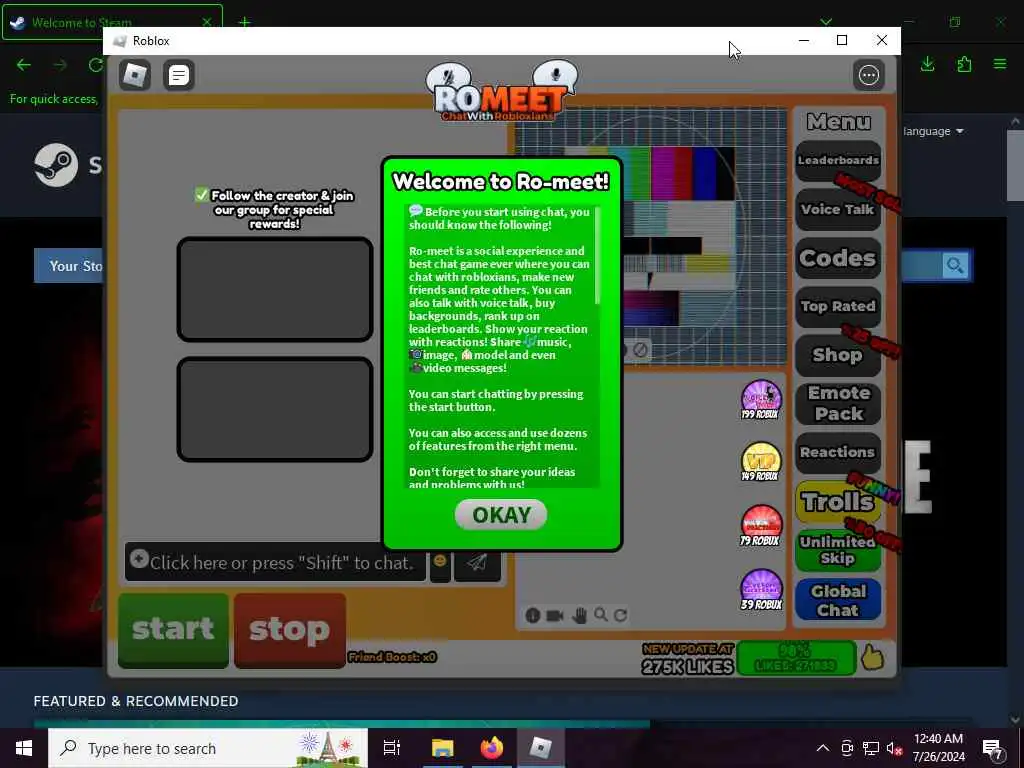Open Windows Task View
1024x768 pixels.
point(392,748)
